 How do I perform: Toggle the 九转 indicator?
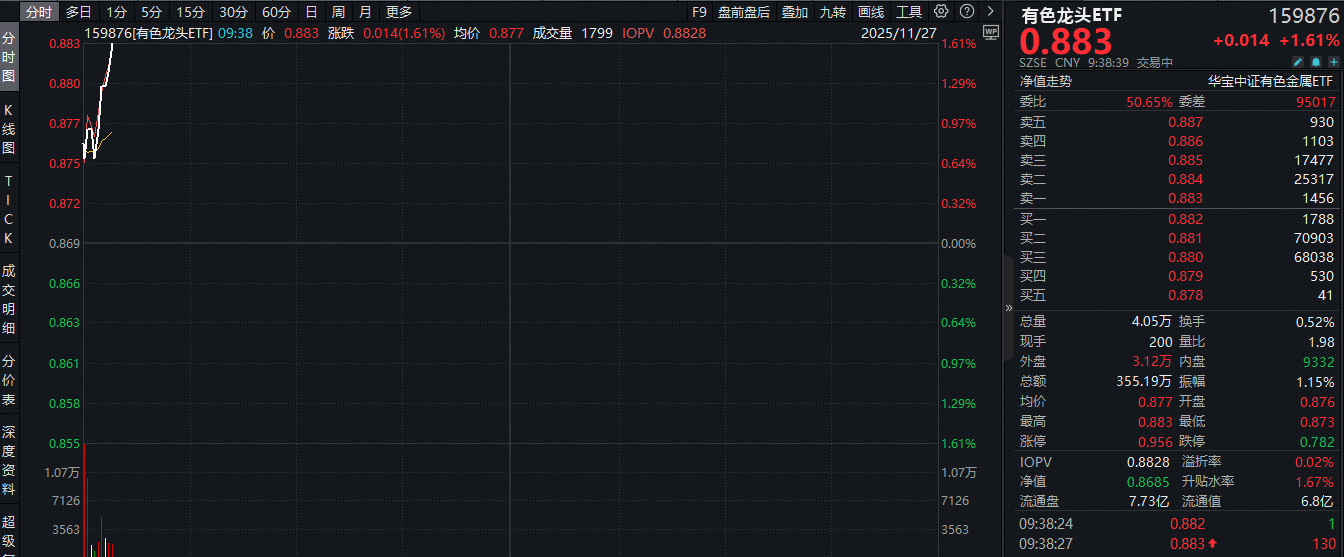tap(832, 12)
